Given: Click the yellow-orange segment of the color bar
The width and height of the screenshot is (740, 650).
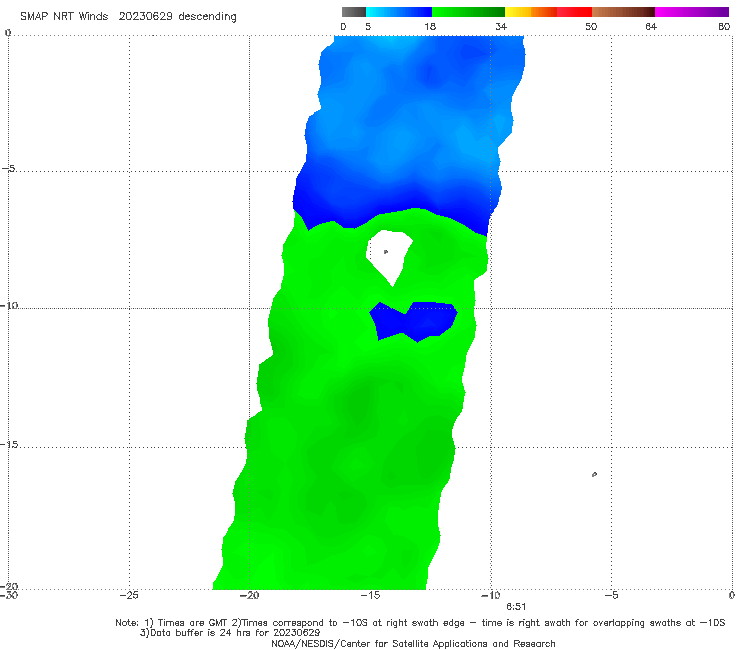Looking at the screenshot, I should pyautogui.click(x=531, y=12).
